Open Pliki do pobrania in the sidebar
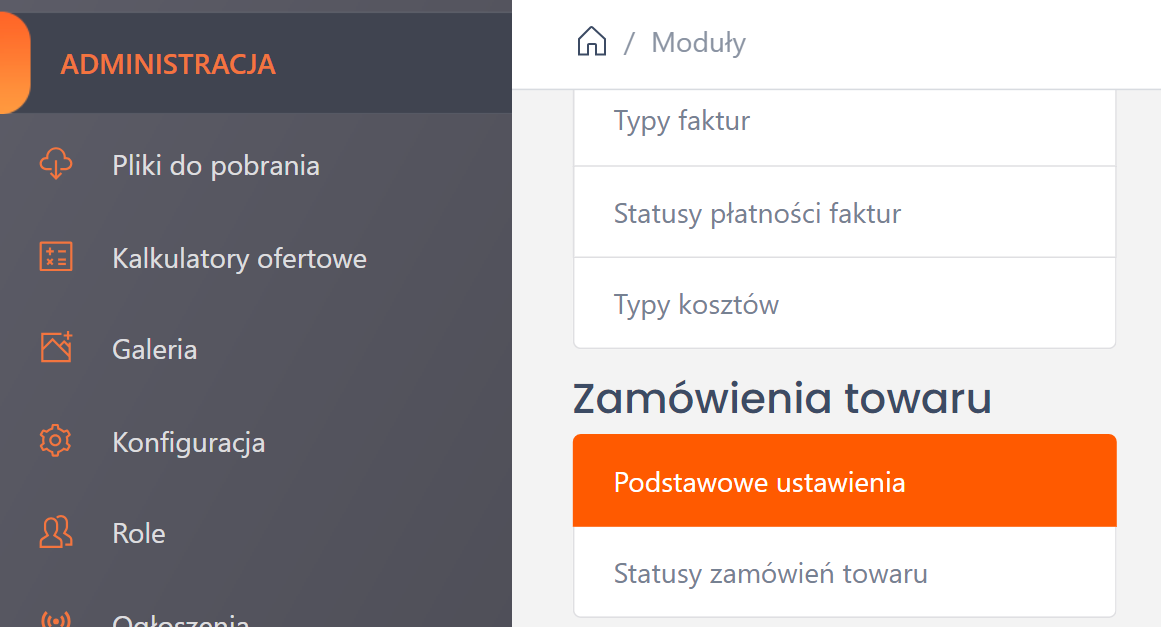 [216, 166]
